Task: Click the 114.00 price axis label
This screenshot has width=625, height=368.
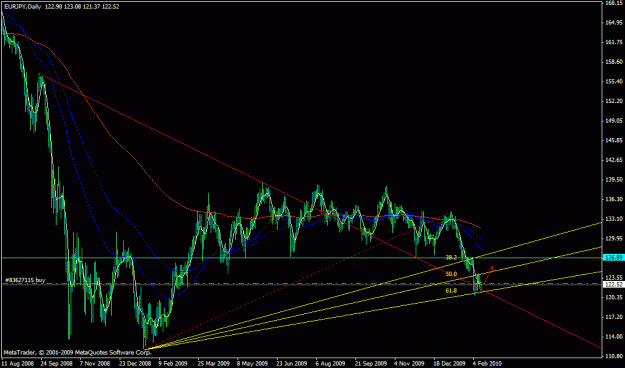Action: tap(614, 337)
